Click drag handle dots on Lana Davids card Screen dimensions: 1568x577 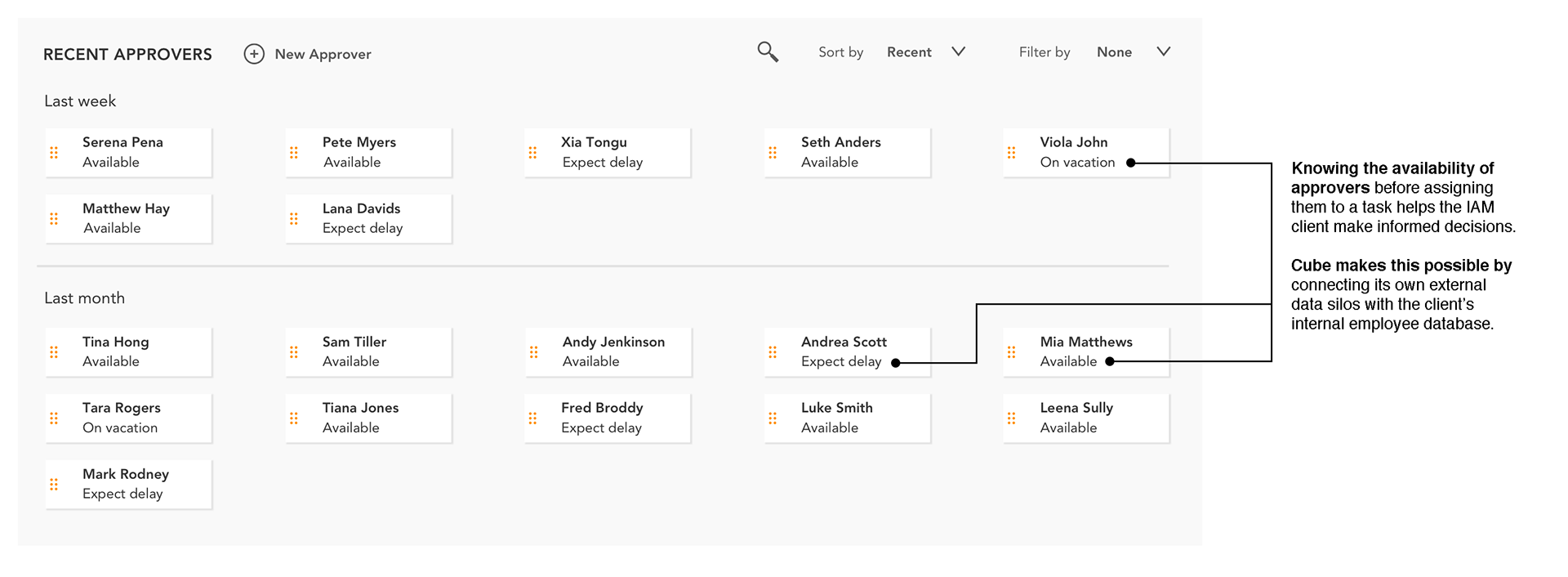click(294, 219)
